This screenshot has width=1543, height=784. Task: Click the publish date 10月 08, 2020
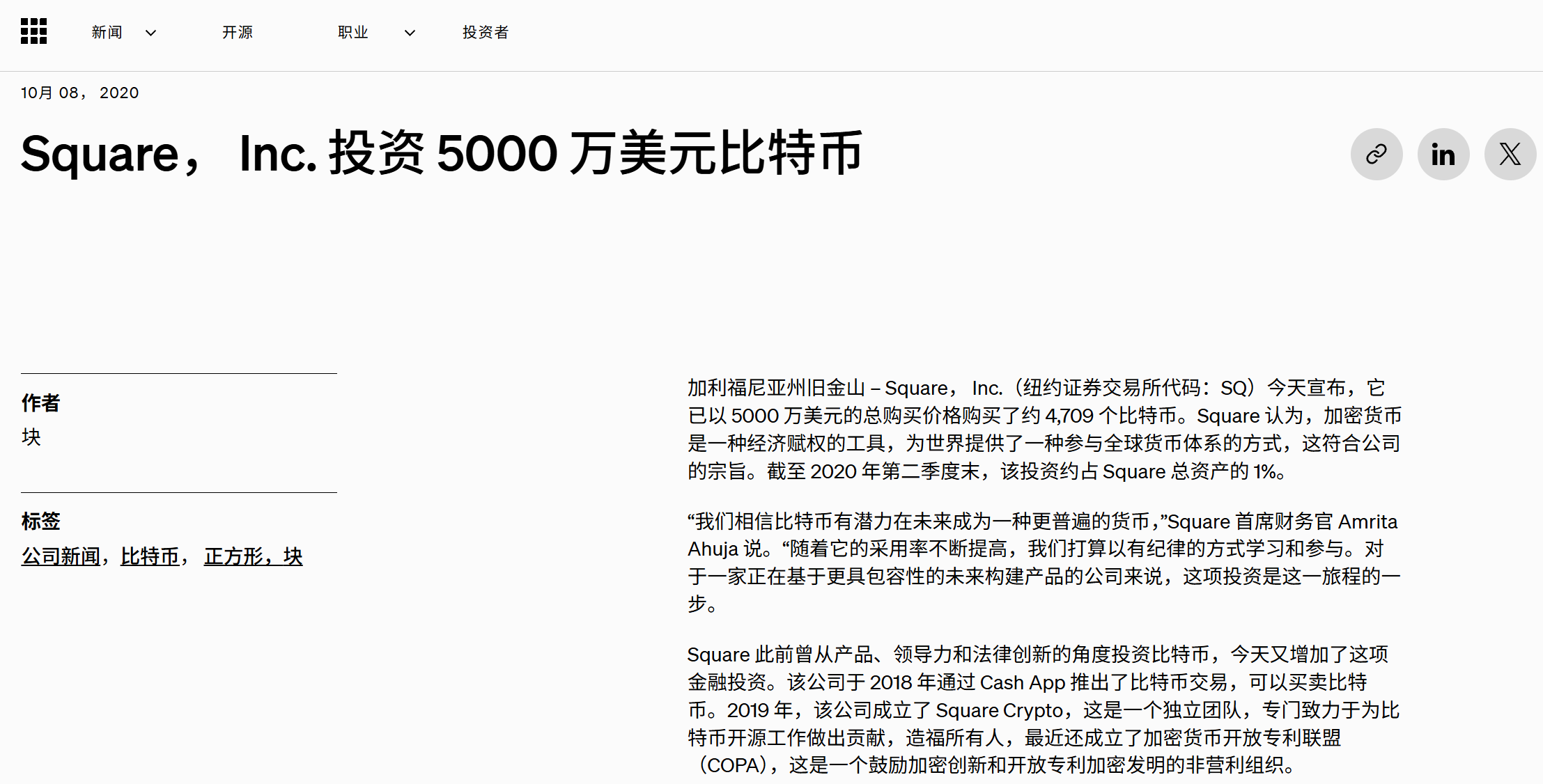pyautogui.click(x=79, y=93)
